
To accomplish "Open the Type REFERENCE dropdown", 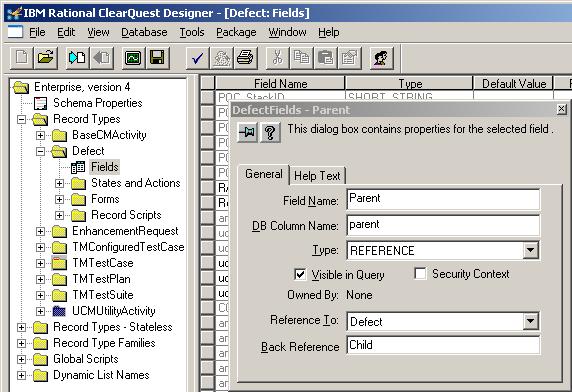I will 530,250.
